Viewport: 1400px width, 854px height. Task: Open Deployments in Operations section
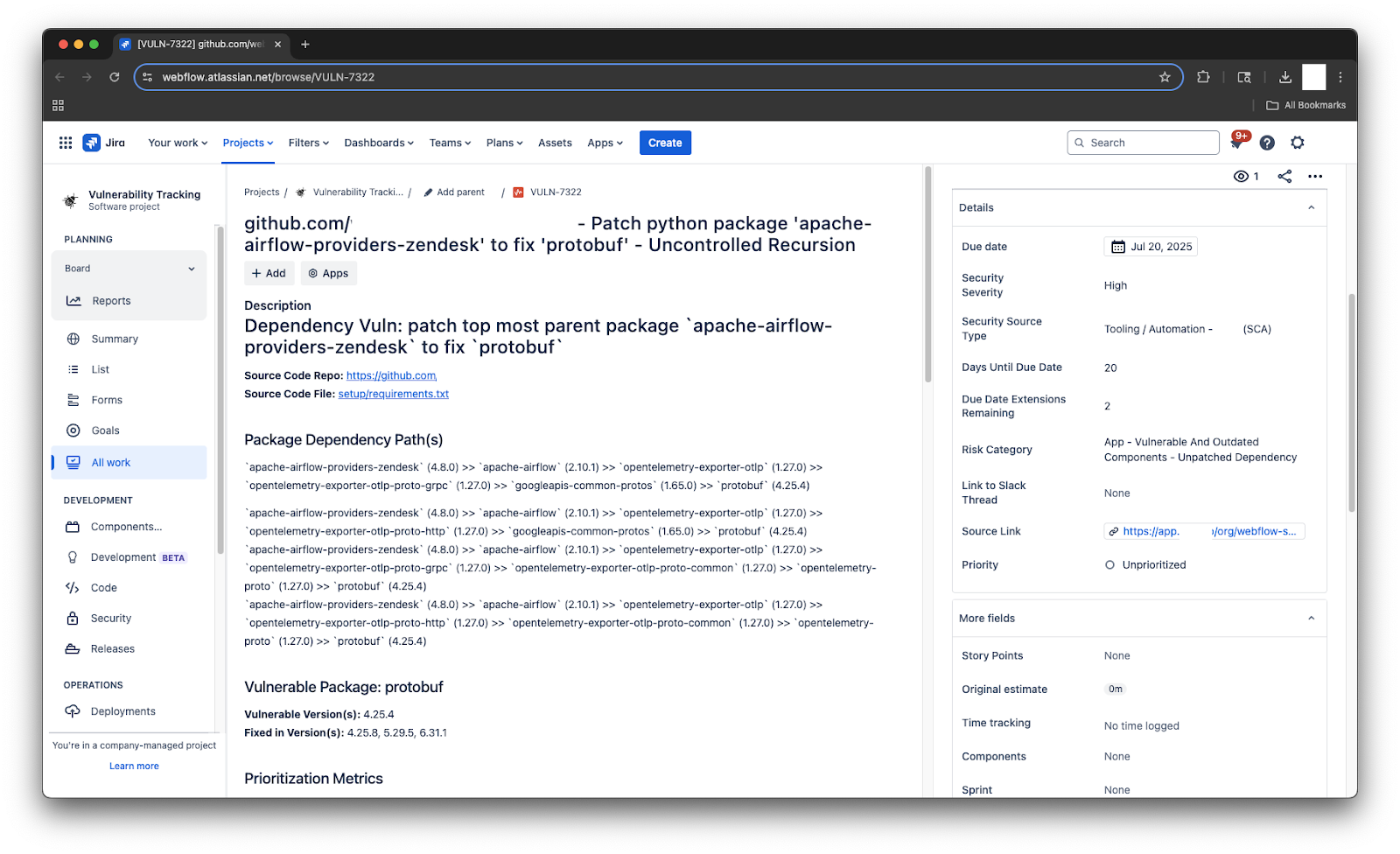129,711
